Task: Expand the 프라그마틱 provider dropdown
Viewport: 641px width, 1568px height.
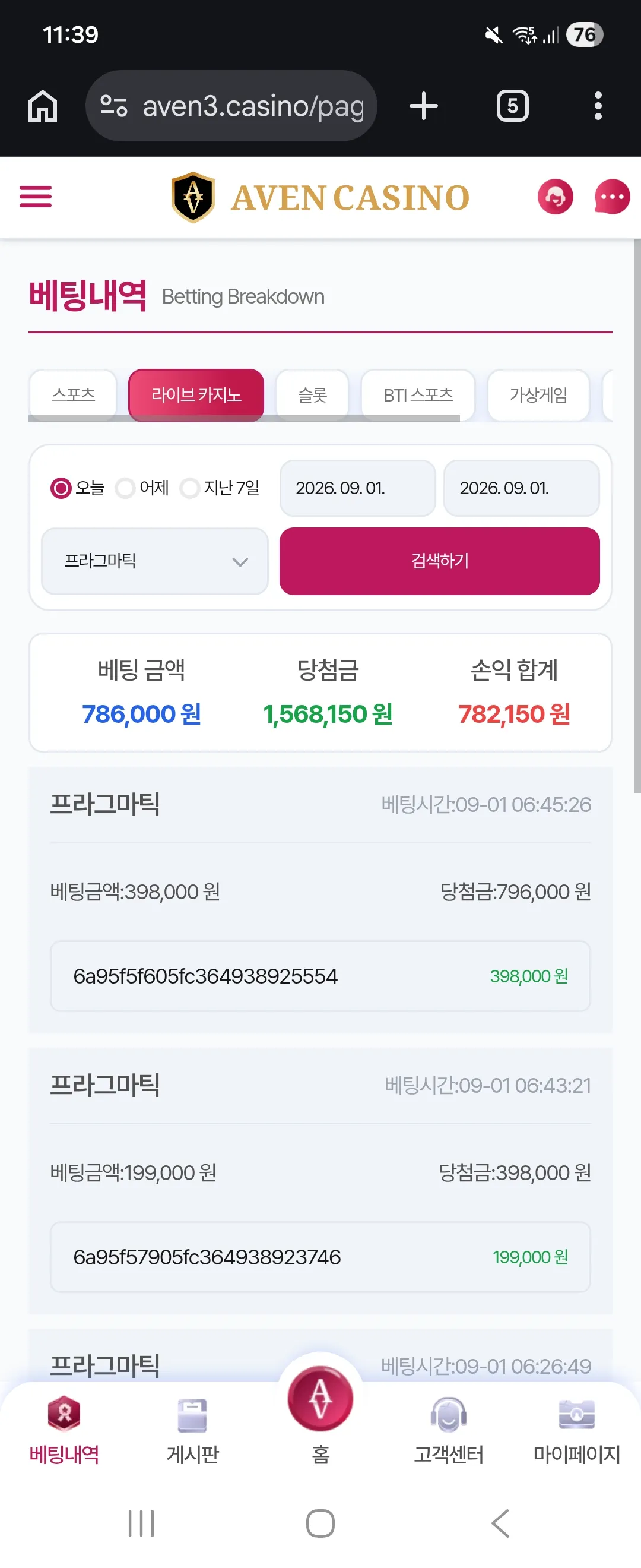Action: 155,561
